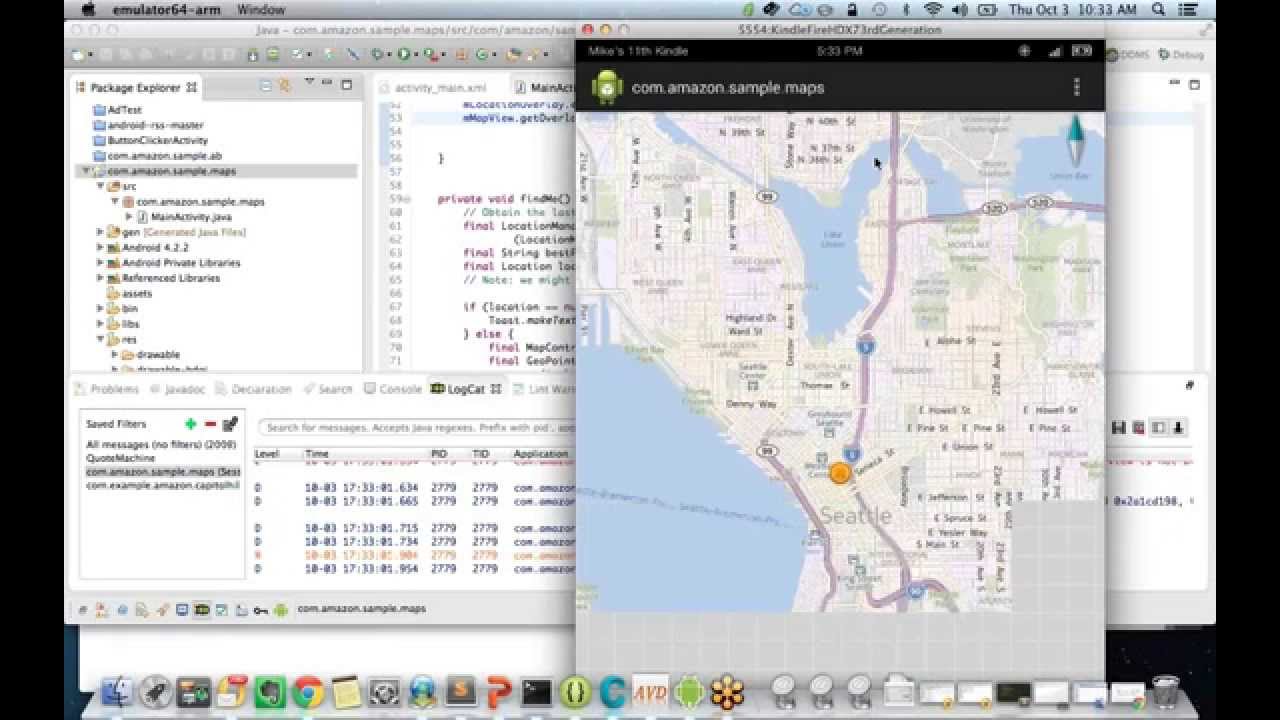Click the green Android icon in Eclipse bottom bar
This screenshot has width=1280, height=720.
280,609
